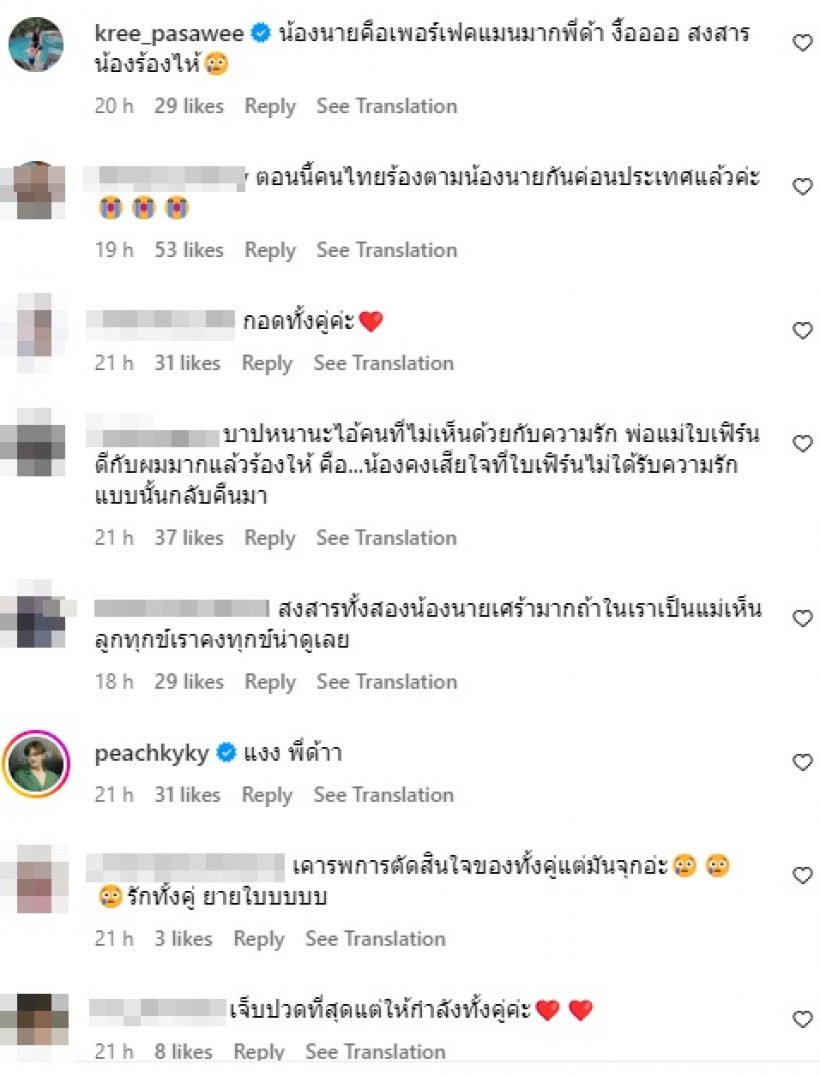The height and width of the screenshot is (1076, 820).
Task: Open peachkyky username link
Action: click(152, 753)
